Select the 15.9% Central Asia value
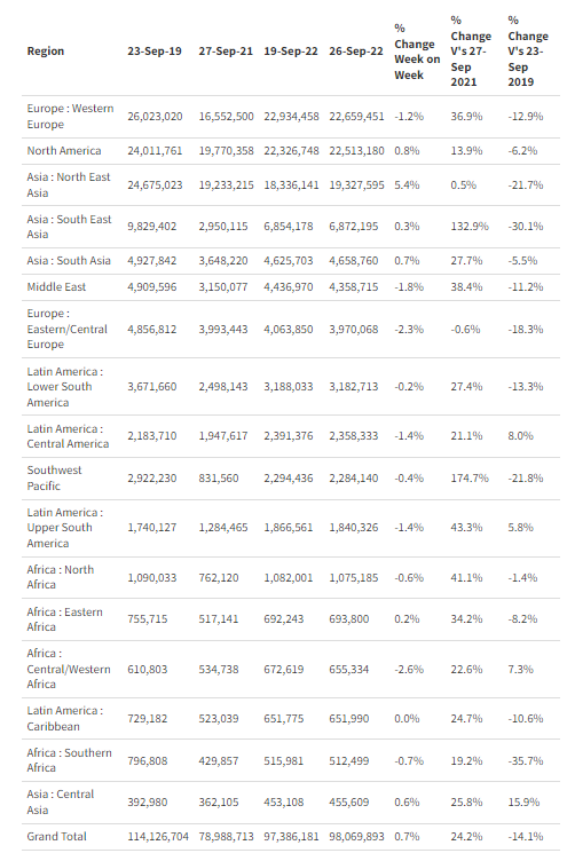Image resolution: width=575 pixels, height=862 pixels. tap(523, 802)
